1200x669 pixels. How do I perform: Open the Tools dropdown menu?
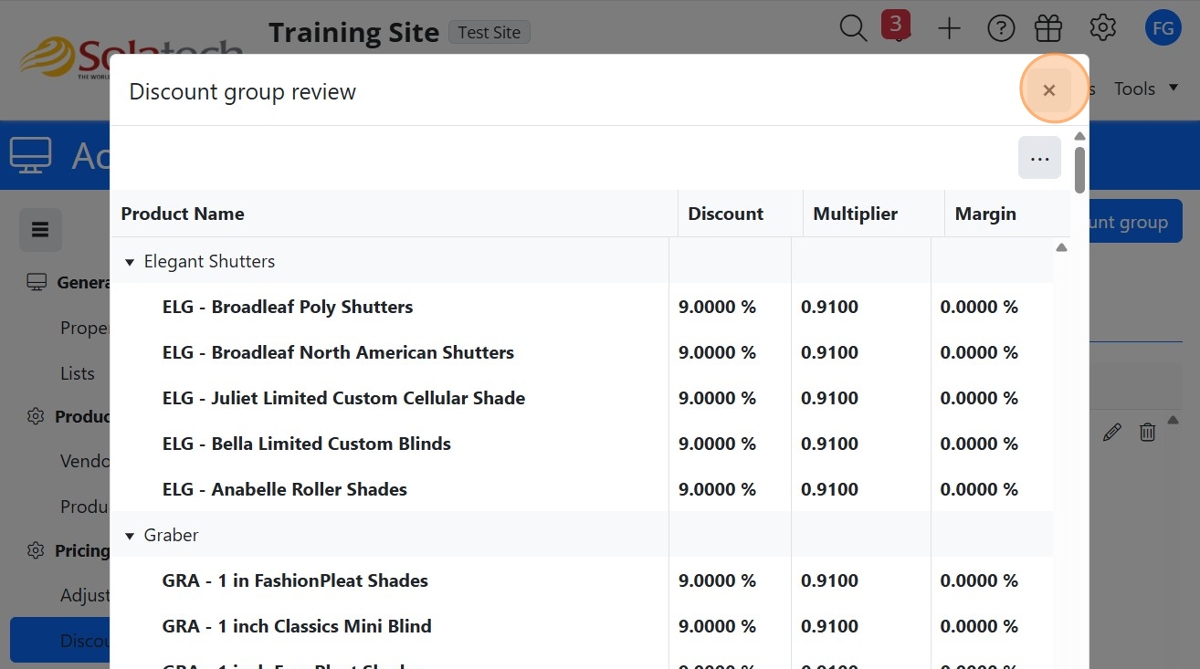(1147, 89)
